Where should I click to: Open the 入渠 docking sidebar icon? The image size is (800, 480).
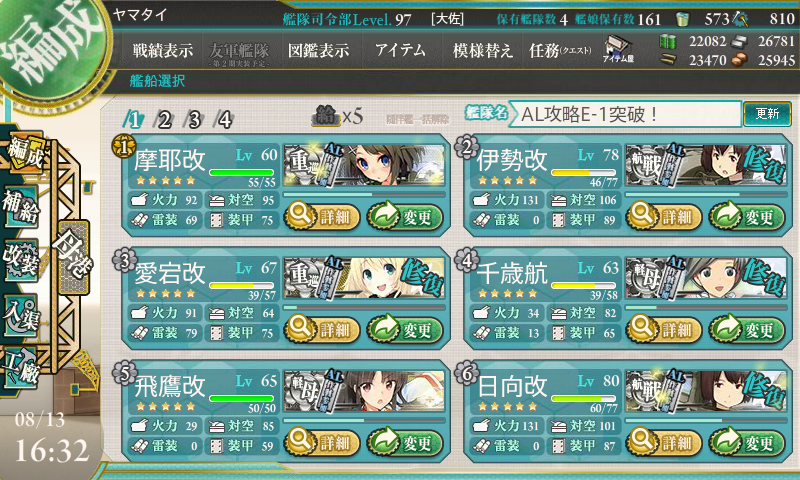[x=21, y=314]
